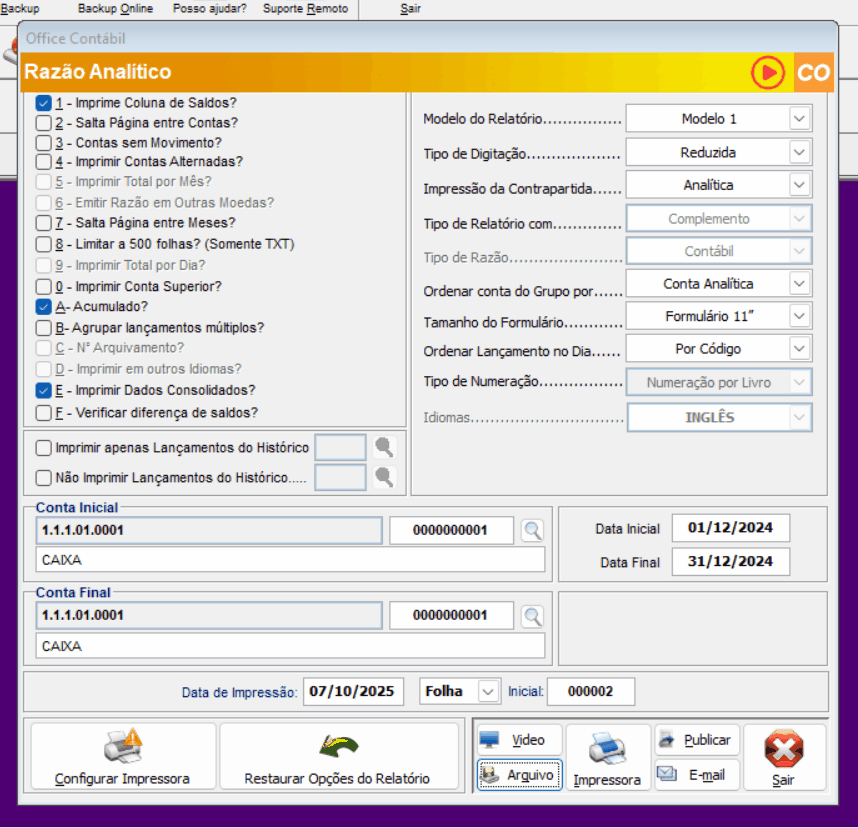Expand the Modelo do Relatório dropdown

point(798,119)
